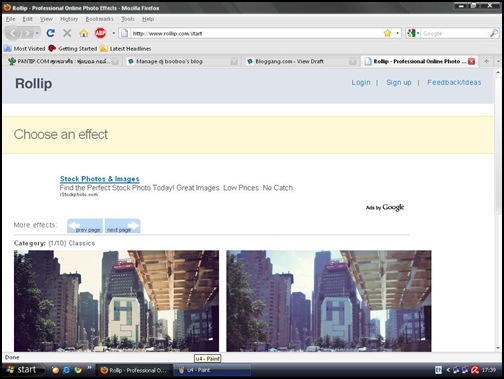Click the Rollip logo heading

[x=34, y=84]
